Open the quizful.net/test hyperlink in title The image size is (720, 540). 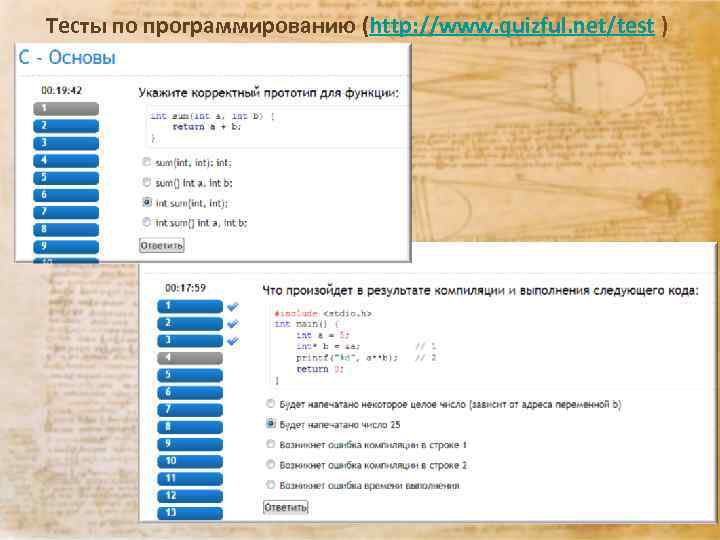[x=512, y=26]
